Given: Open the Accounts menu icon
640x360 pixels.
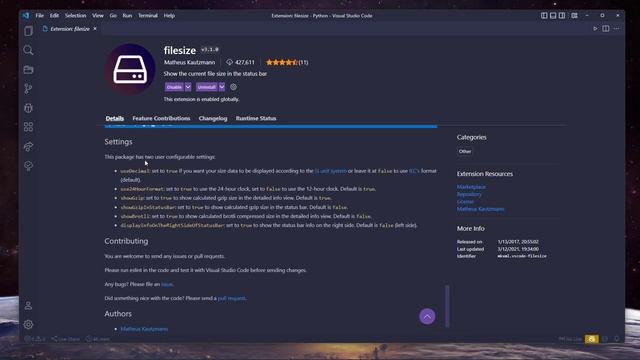Looking at the screenshot, I should (x=28, y=306).
